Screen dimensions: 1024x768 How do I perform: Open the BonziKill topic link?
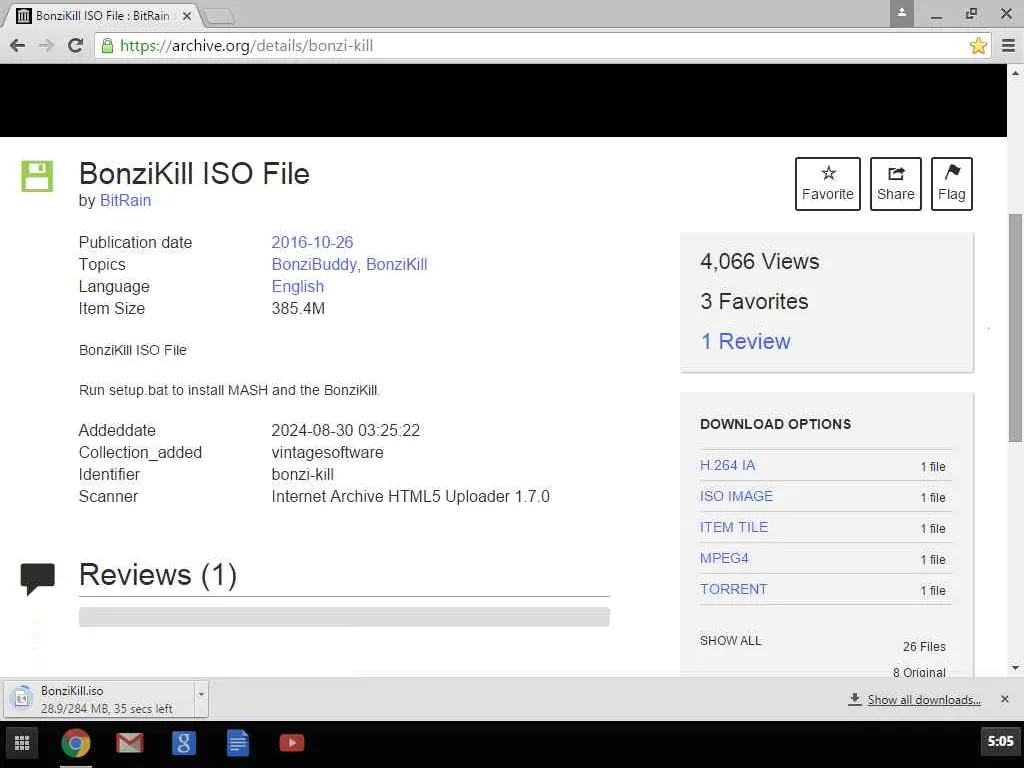coord(396,264)
